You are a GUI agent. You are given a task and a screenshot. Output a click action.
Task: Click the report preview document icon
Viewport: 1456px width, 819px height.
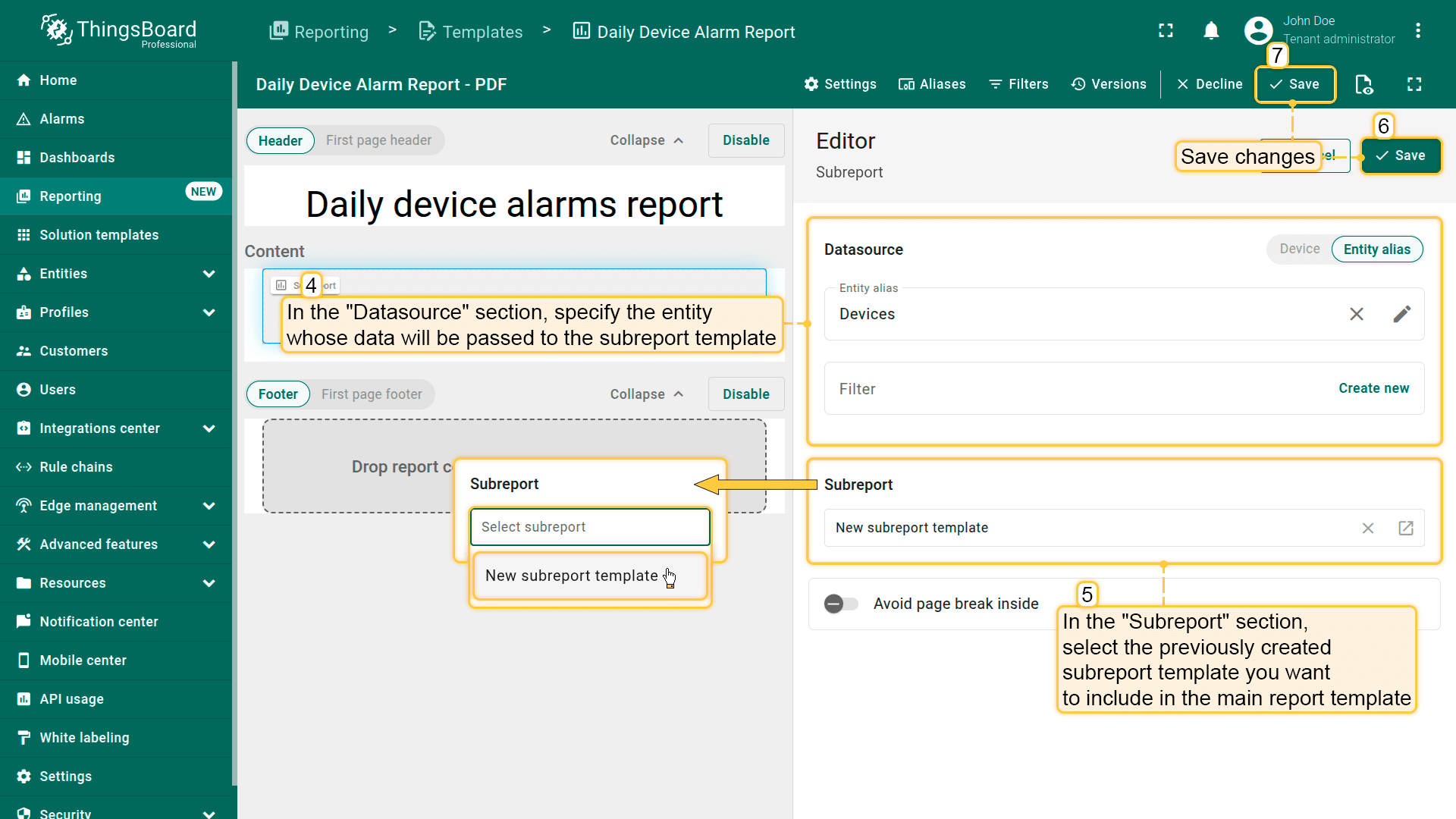tap(1363, 84)
